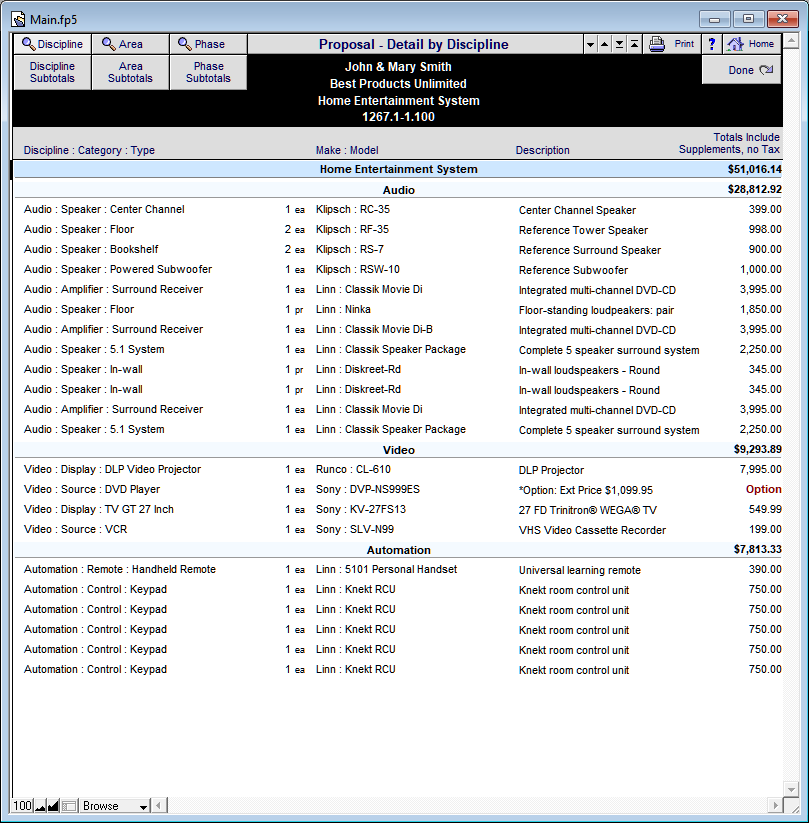
Task: Click the $28,812.92 Audio subtotal
Action: tap(754, 189)
